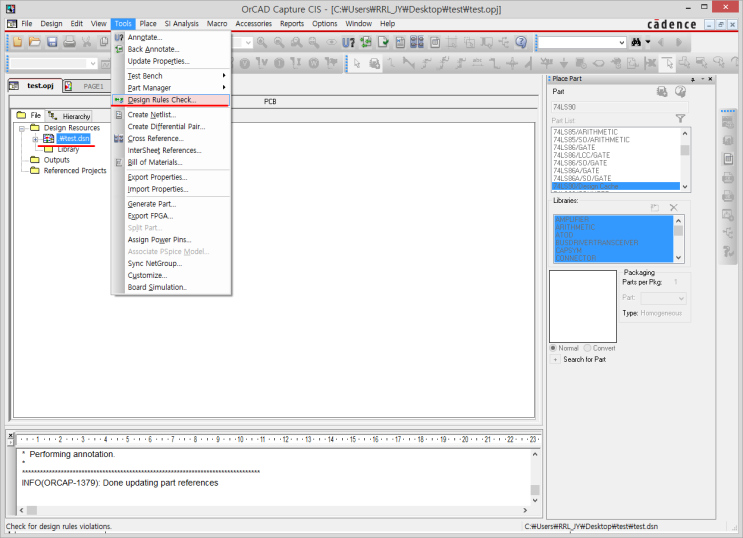Select the Place Wire diagonal line tool
This screenshot has height=538, width=743.
(x=408, y=63)
